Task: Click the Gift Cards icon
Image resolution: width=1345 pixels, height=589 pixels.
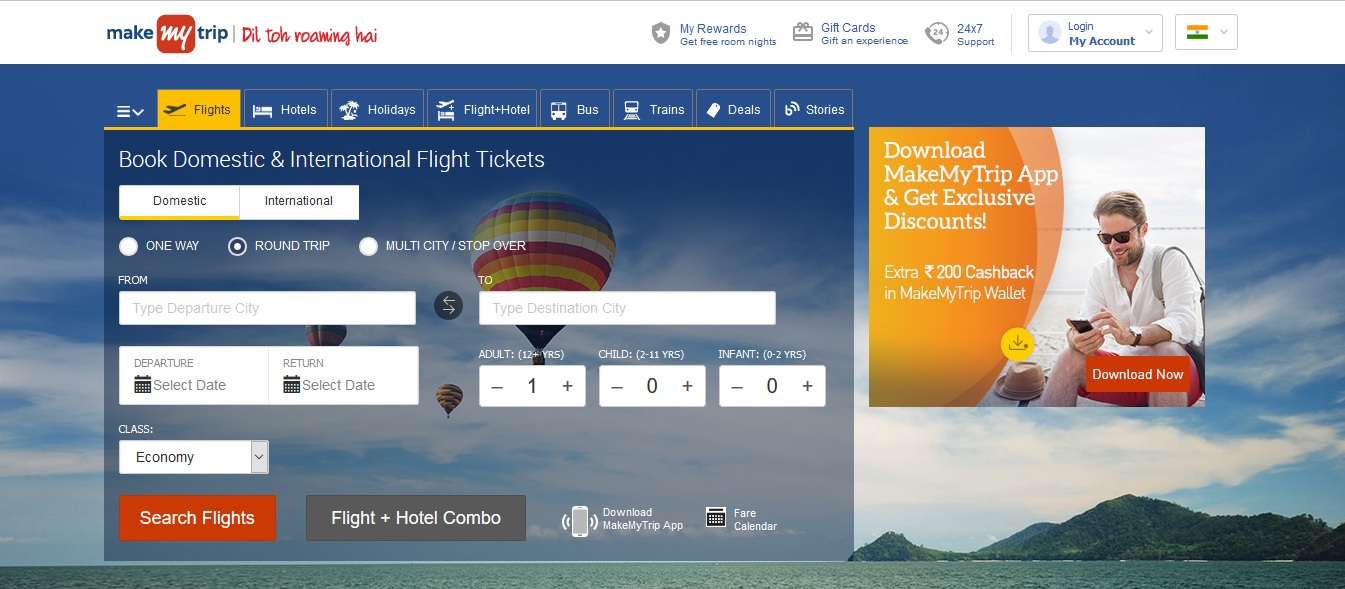Action: pyautogui.click(x=803, y=33)
